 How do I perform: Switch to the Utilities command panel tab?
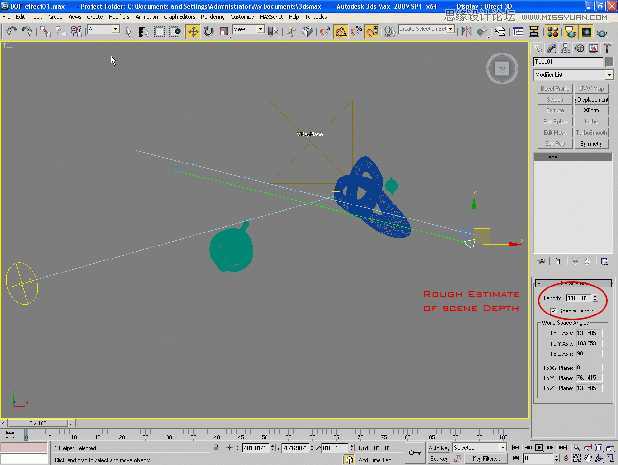pyautogui.click(x=607, y=48)
